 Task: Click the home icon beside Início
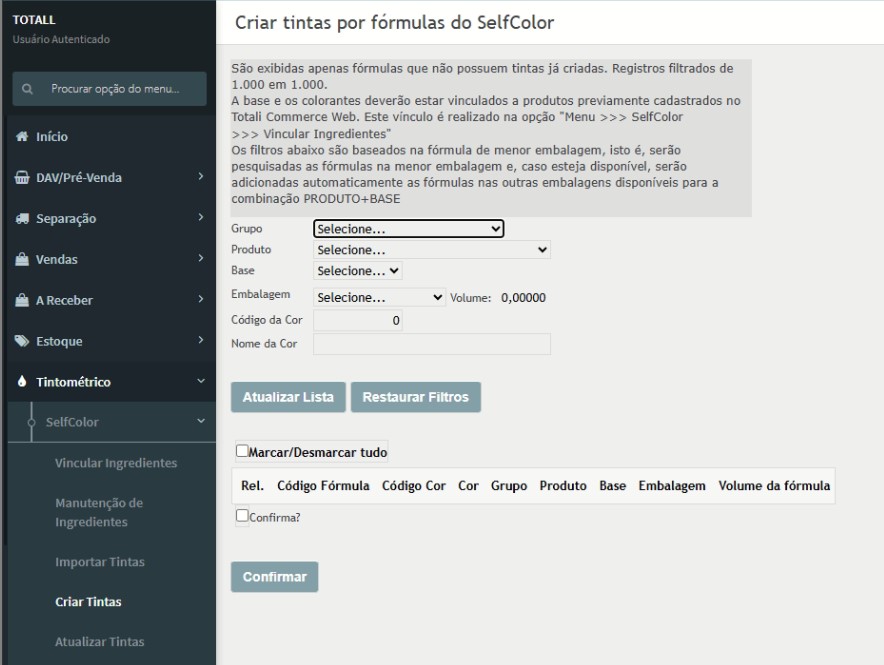[x=22, y=136]
